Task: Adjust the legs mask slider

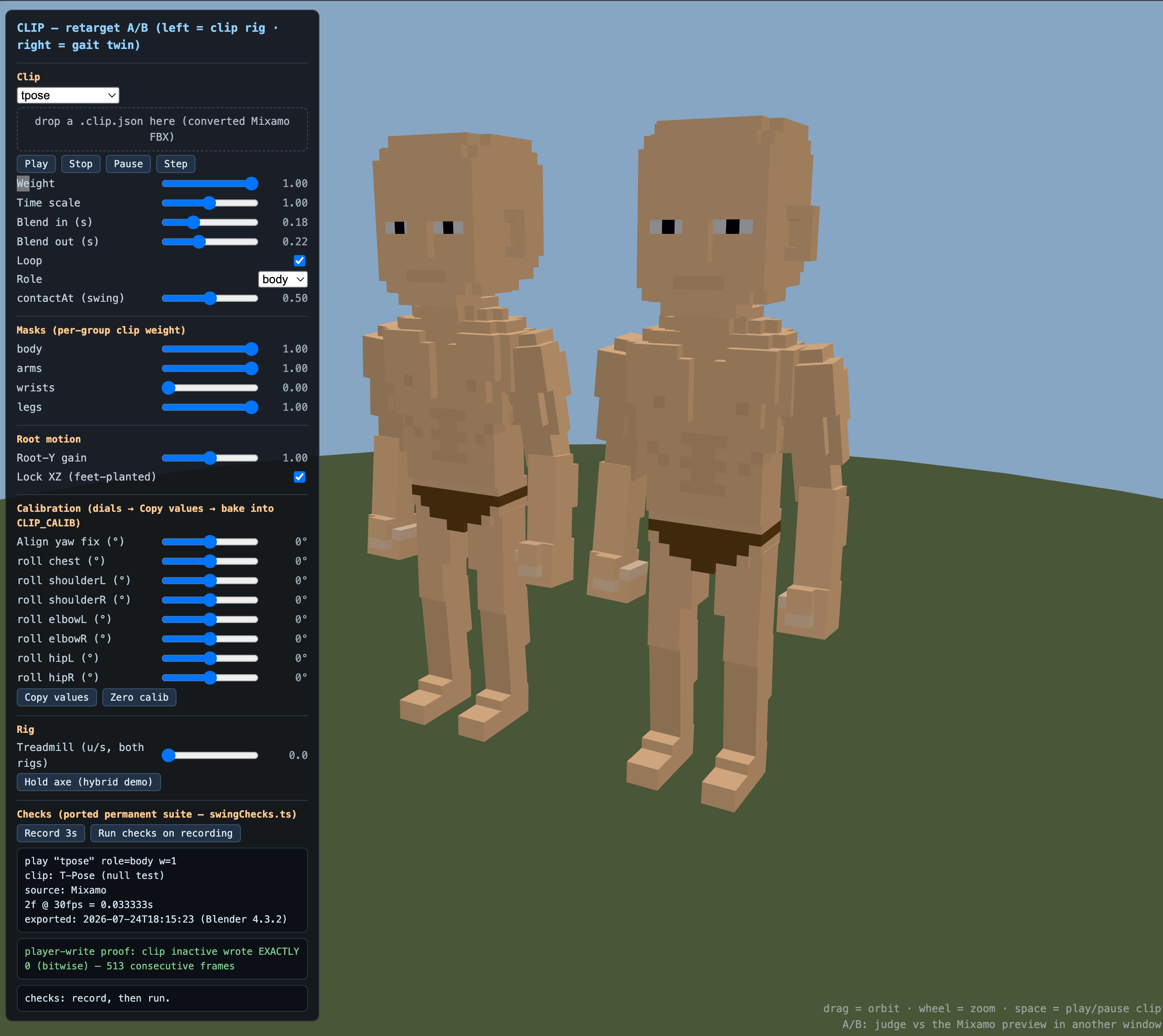Action: [x=210, y=407]
